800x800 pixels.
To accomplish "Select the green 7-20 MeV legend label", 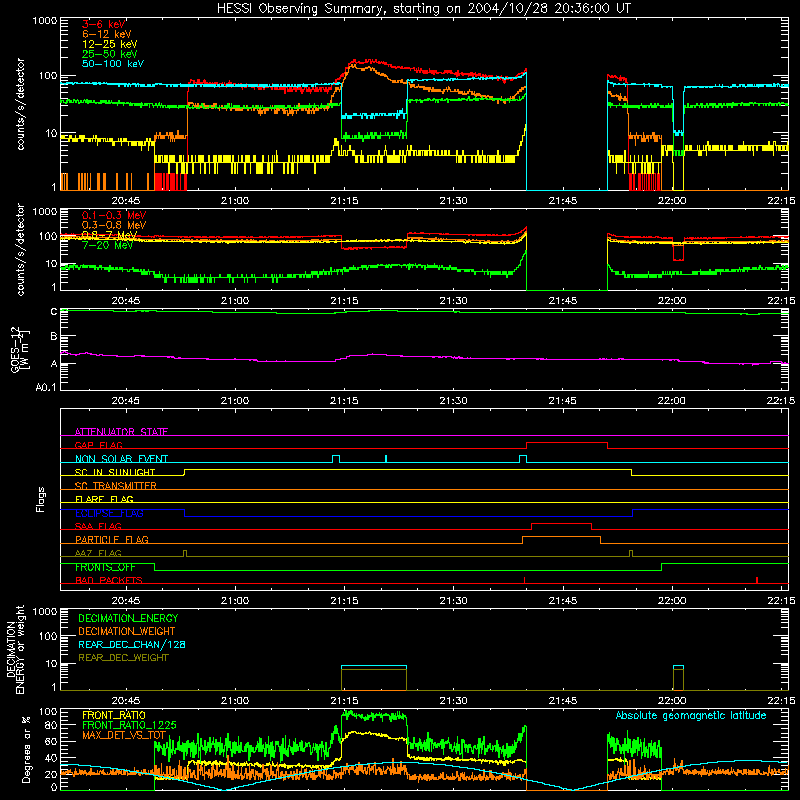I will tap(108, 245).
